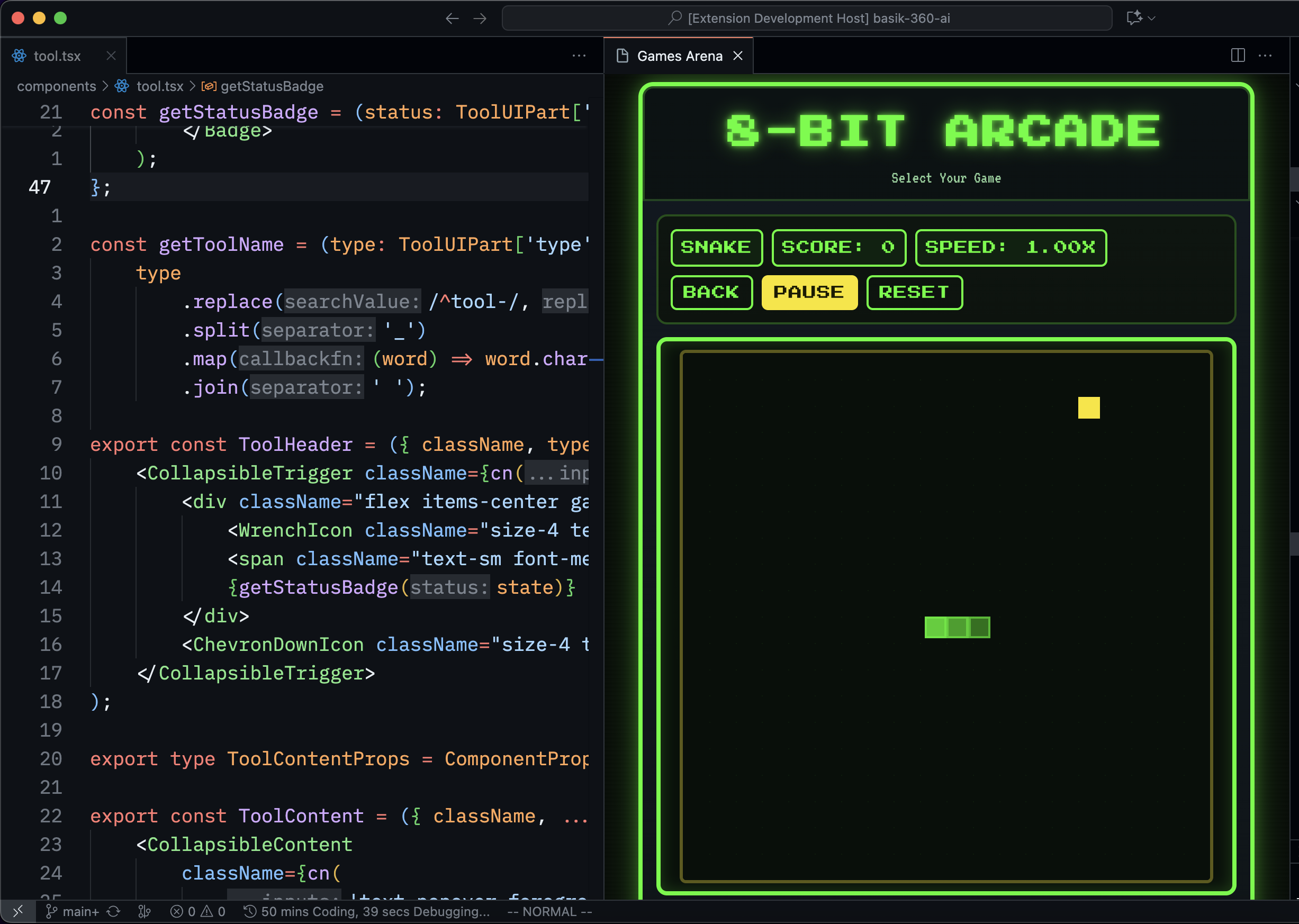The width and height of the screenshot is (1299, 924).
Task: Click the coding time tracker status item
Action: coord(367,911)
